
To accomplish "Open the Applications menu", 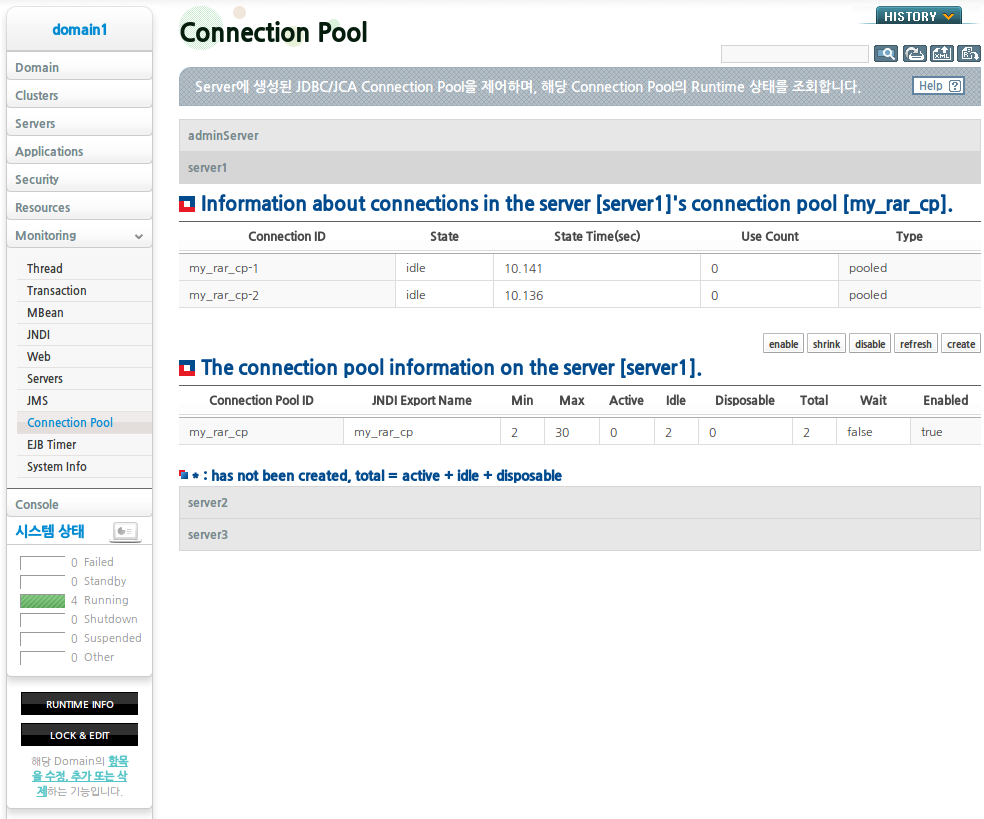I will [79, 151].
